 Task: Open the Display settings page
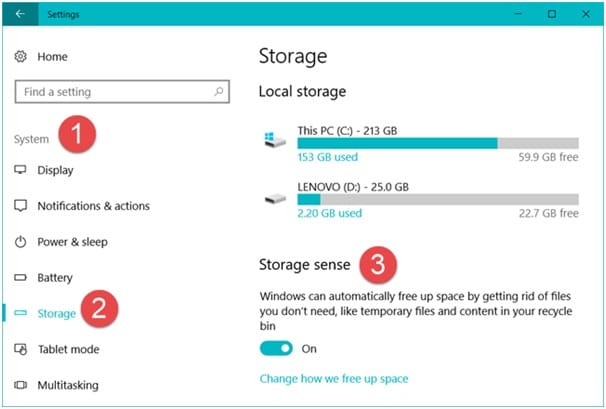[55, 170]
